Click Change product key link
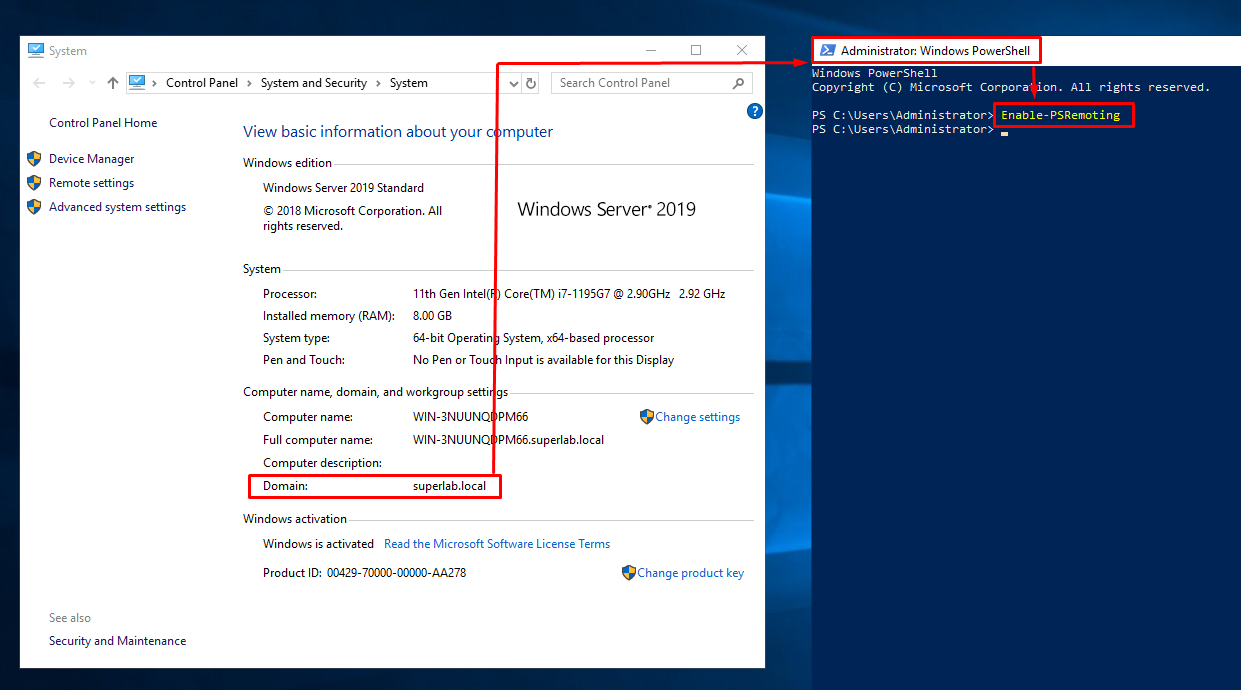The image size is (1241, 690). (690, 573)
